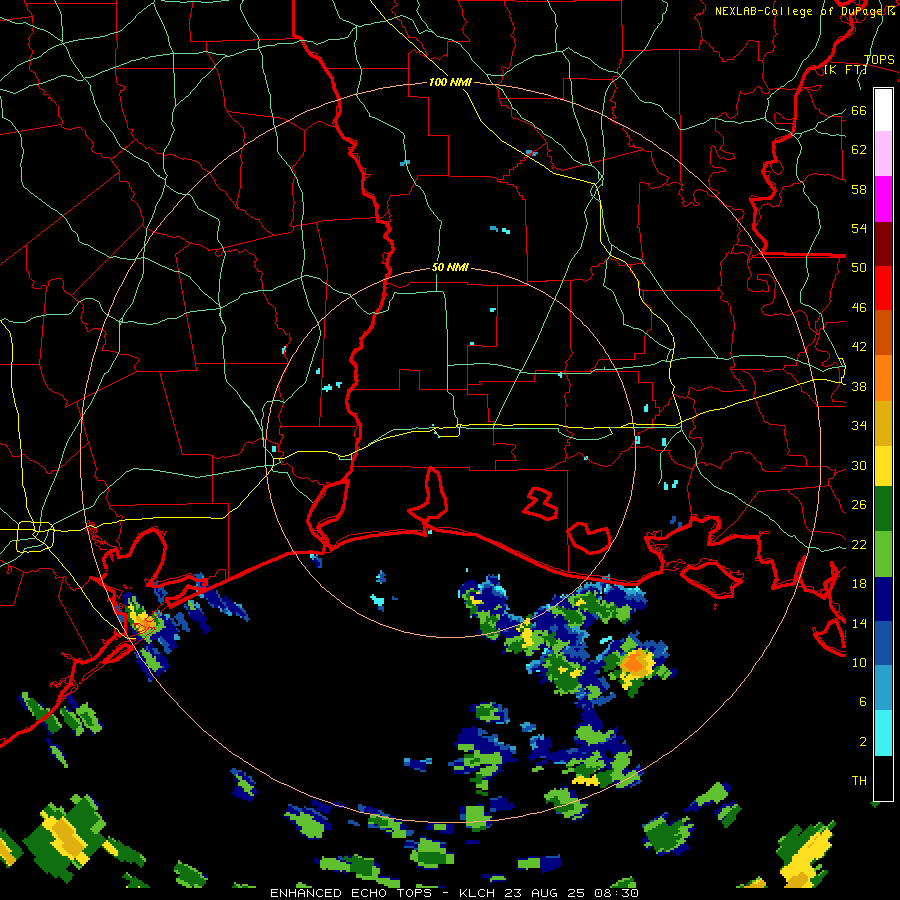Click the gold color bar segment near 34
The height and width of the screenshot is (900, 900).
pos(883,423)
